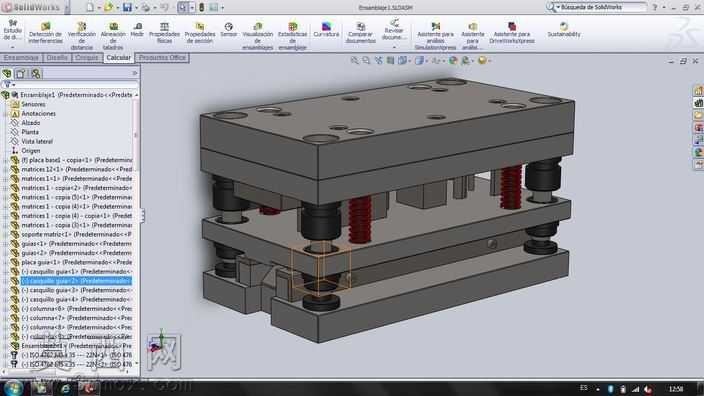Open the Select tool dropdown arrow

192,8
